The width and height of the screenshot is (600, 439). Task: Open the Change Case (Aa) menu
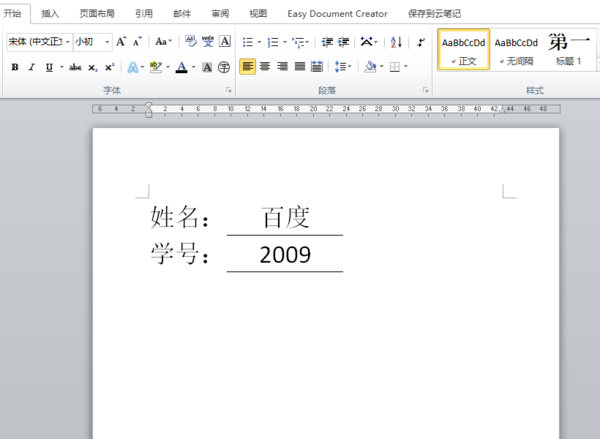(x=161, y=41)
